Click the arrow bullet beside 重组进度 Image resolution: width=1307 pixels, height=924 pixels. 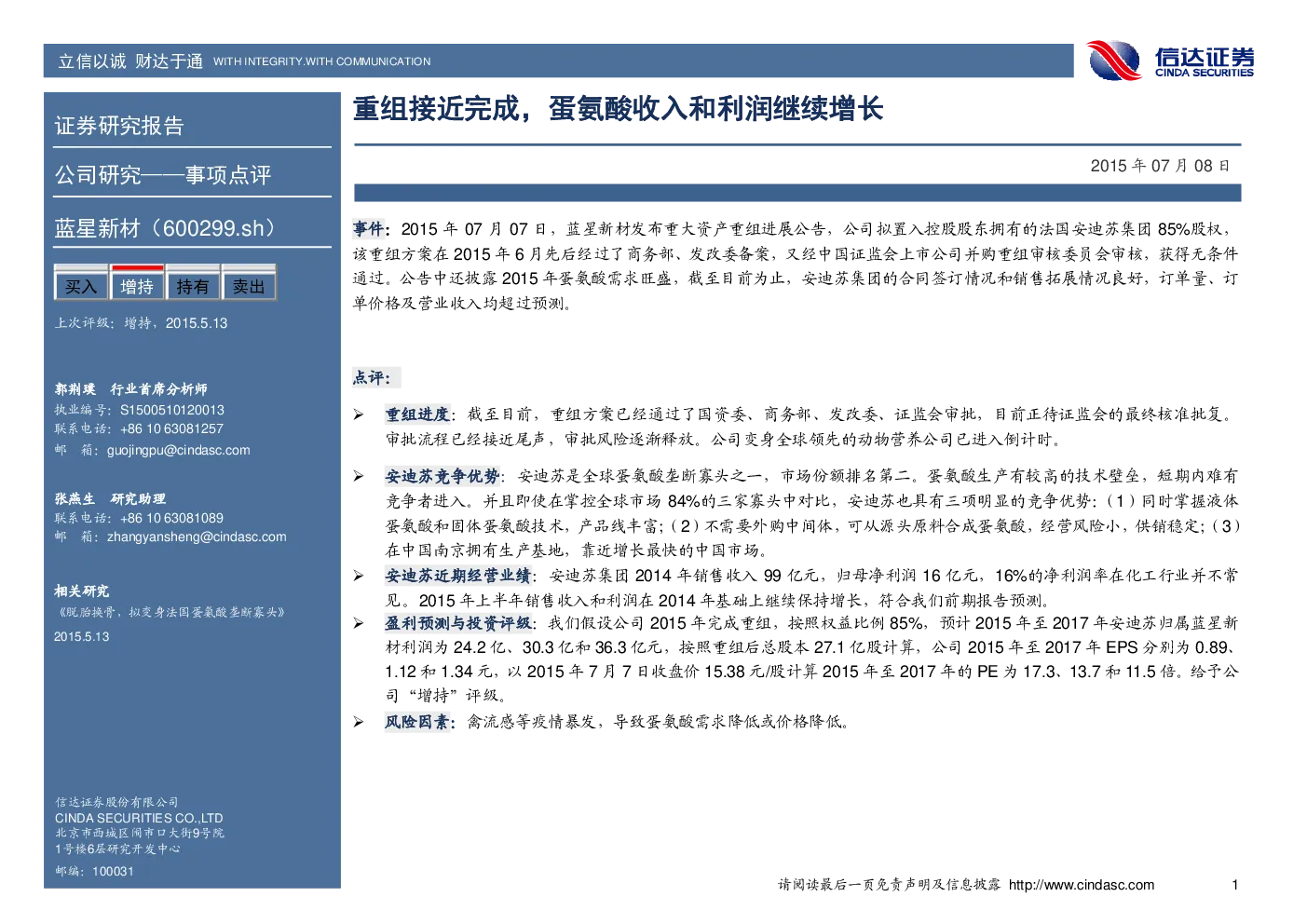[x=359, y=414]
